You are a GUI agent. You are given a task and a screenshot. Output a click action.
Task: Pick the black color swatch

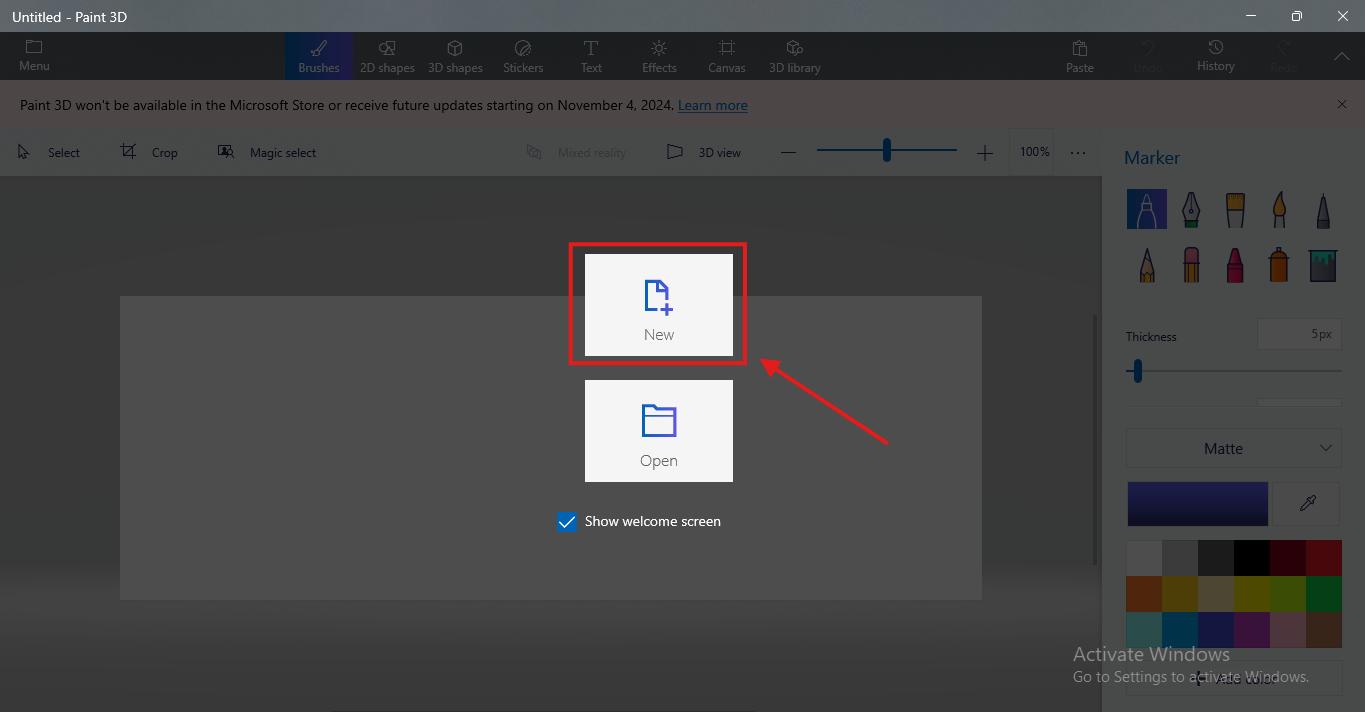pos(1252,558)
